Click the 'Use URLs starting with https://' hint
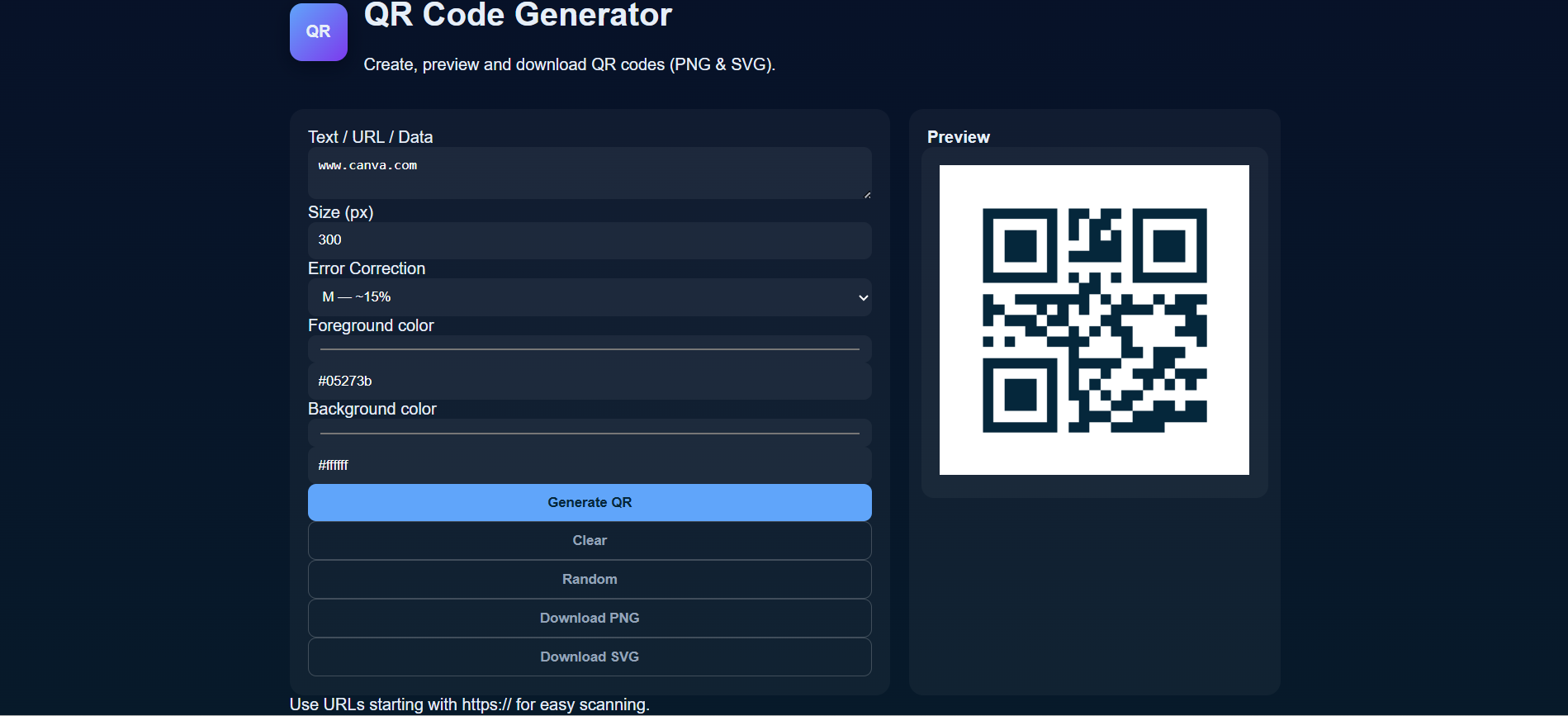The height and width of the screenshot is (716, 1568). click(x=469, y=704)
